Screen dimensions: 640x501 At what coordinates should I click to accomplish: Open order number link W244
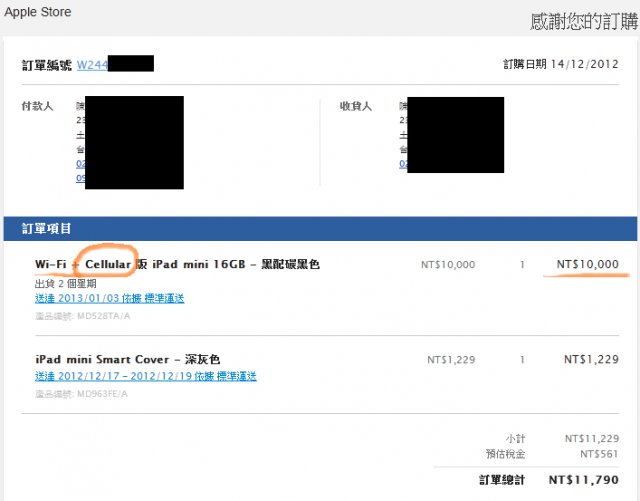coord(92,65)
